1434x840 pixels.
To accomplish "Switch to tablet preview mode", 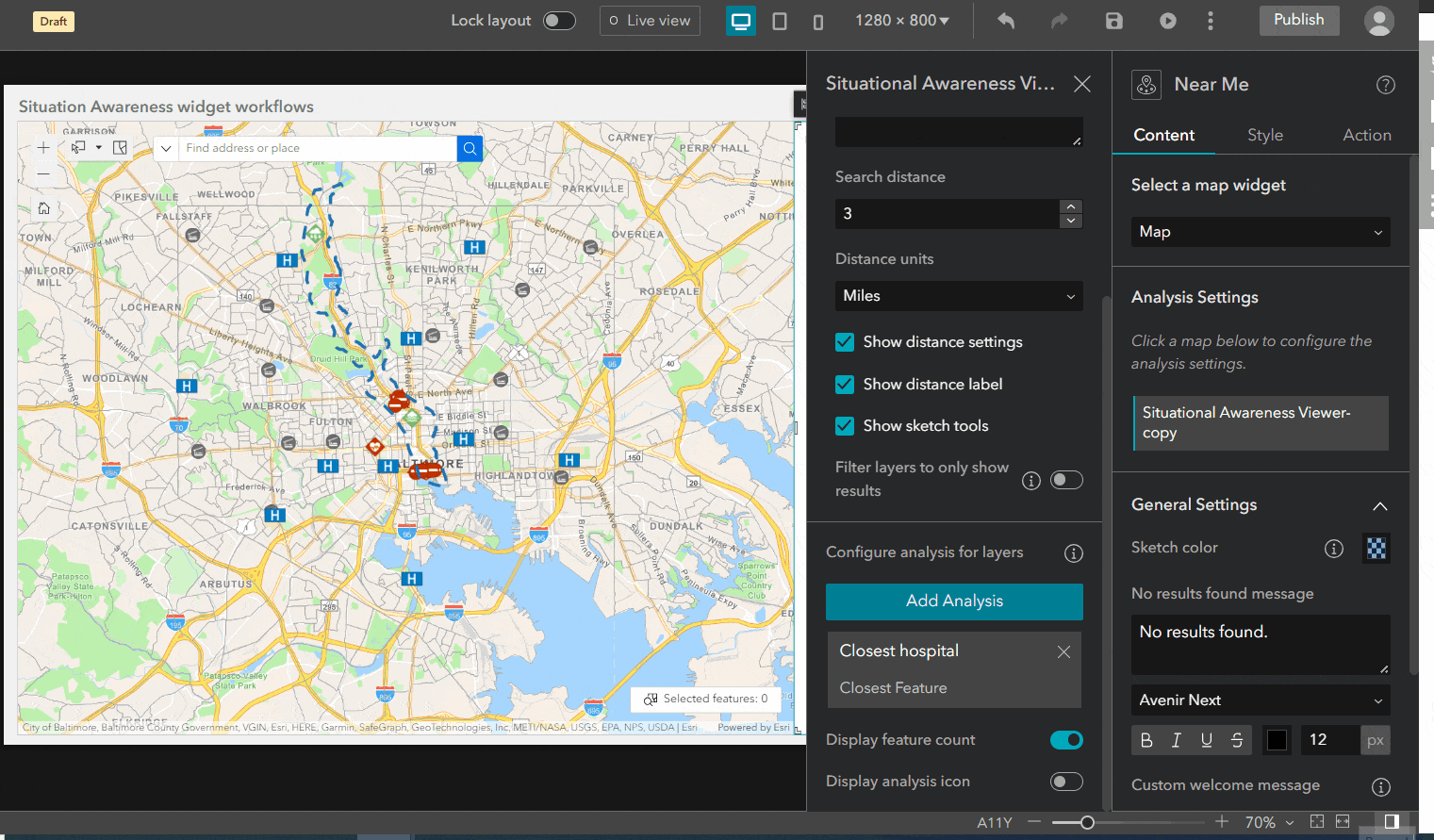I will tap(780, 20).
